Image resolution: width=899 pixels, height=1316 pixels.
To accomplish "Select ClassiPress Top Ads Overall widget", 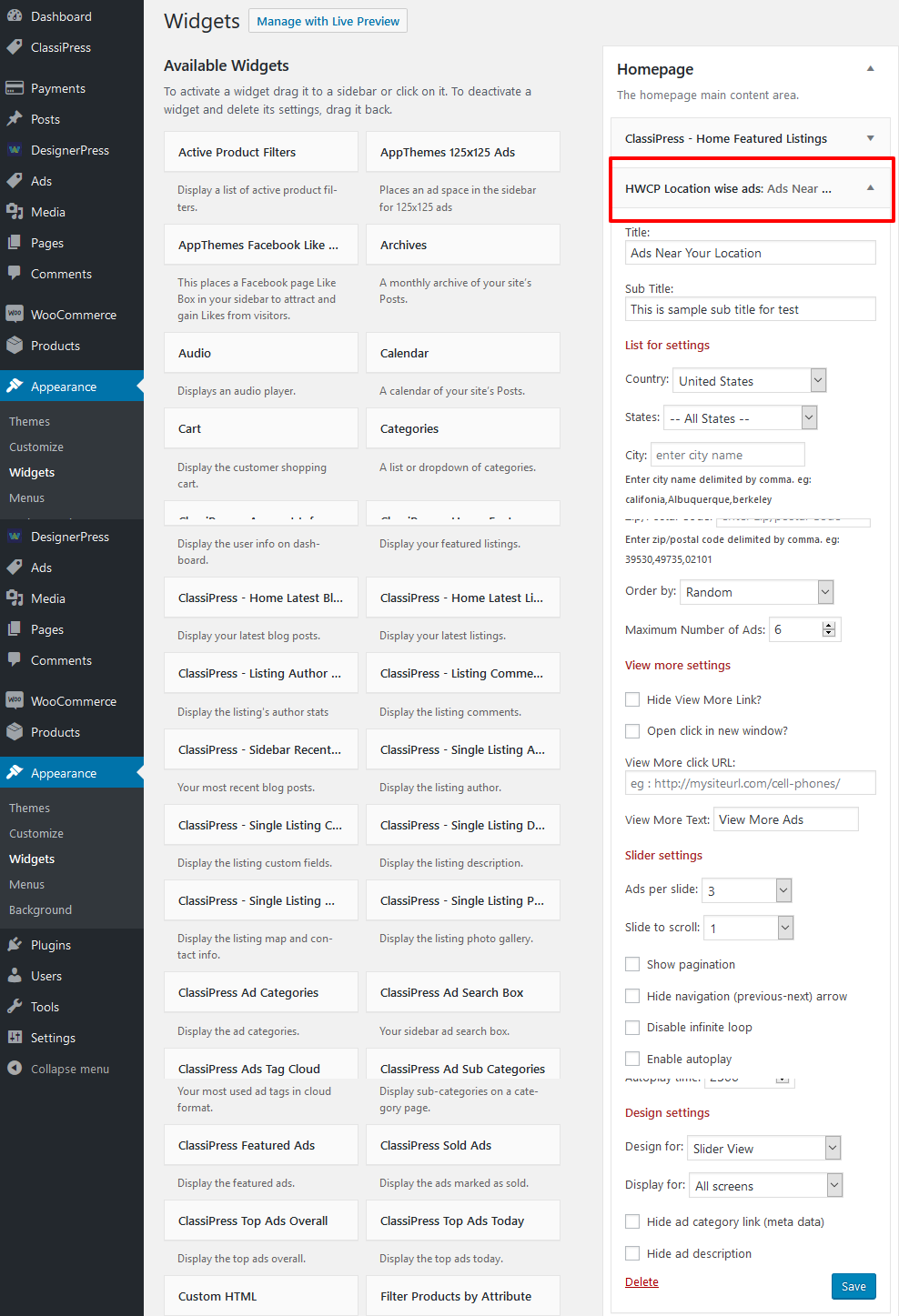I will pyautogui.click(x=261, y=1221).
